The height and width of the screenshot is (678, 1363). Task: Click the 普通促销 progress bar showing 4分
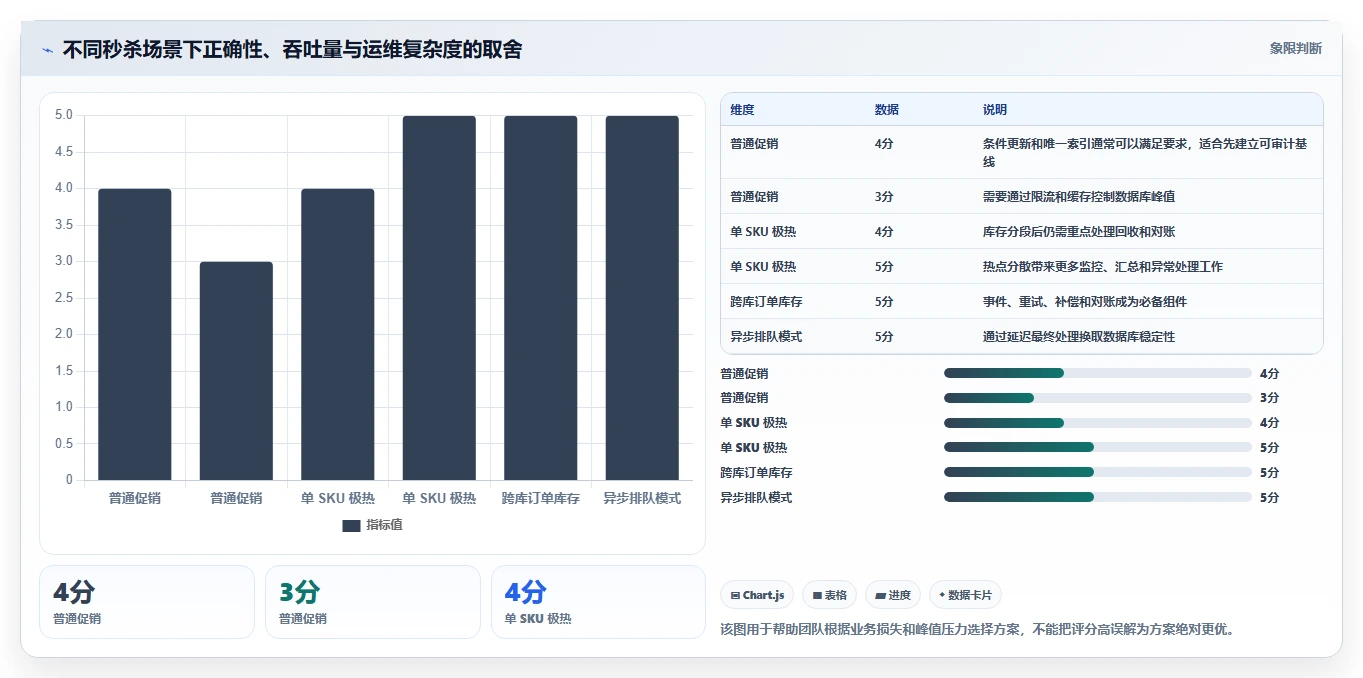point(1098,373)
